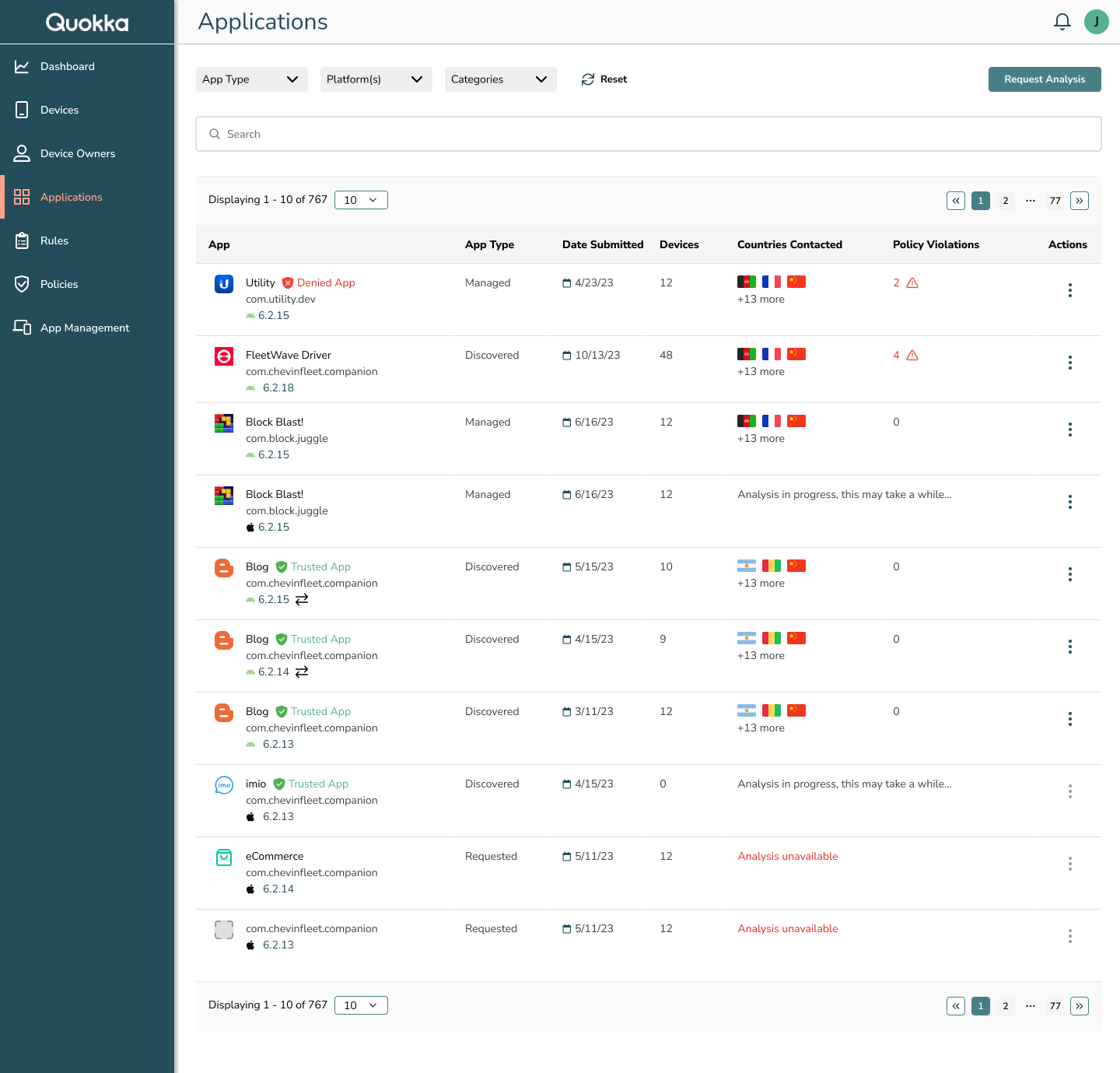Screen dimensions: 1120x1073
Task: Click the Trusted App shield on imio
Action: (279, 784)
